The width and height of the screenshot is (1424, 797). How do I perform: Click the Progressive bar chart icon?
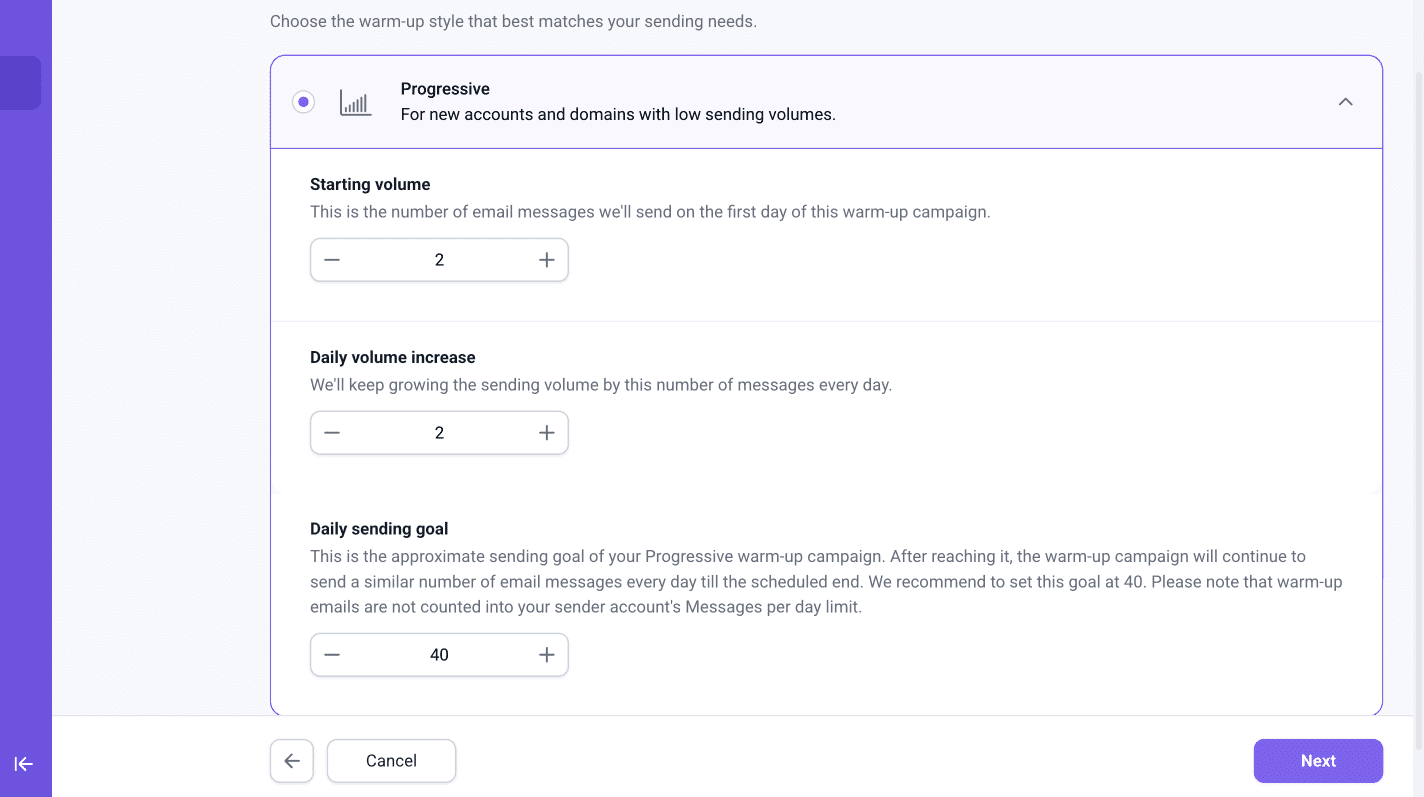tap(355, 102)
